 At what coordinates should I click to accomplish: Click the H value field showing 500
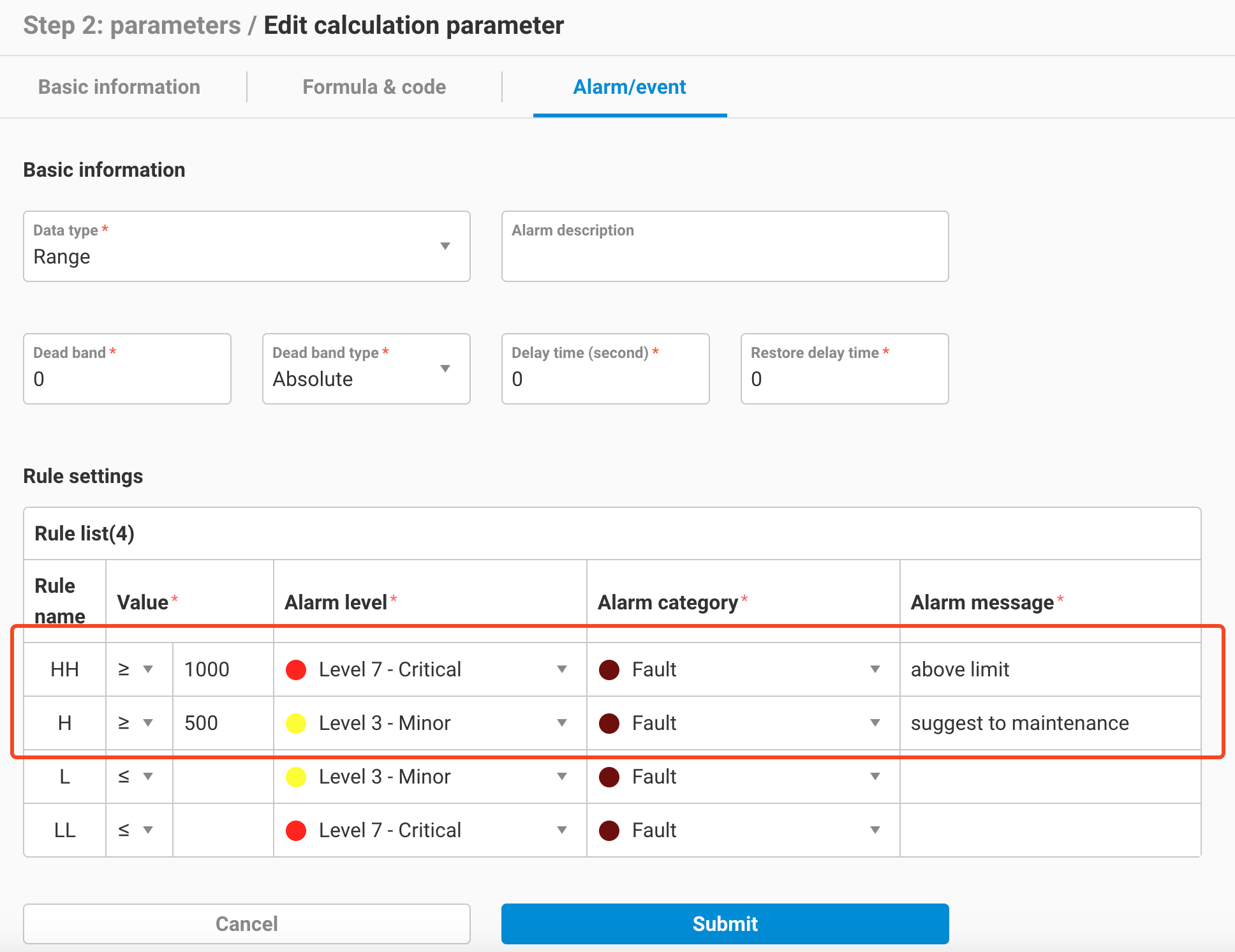pyautogui.click(x=221, y=723)
